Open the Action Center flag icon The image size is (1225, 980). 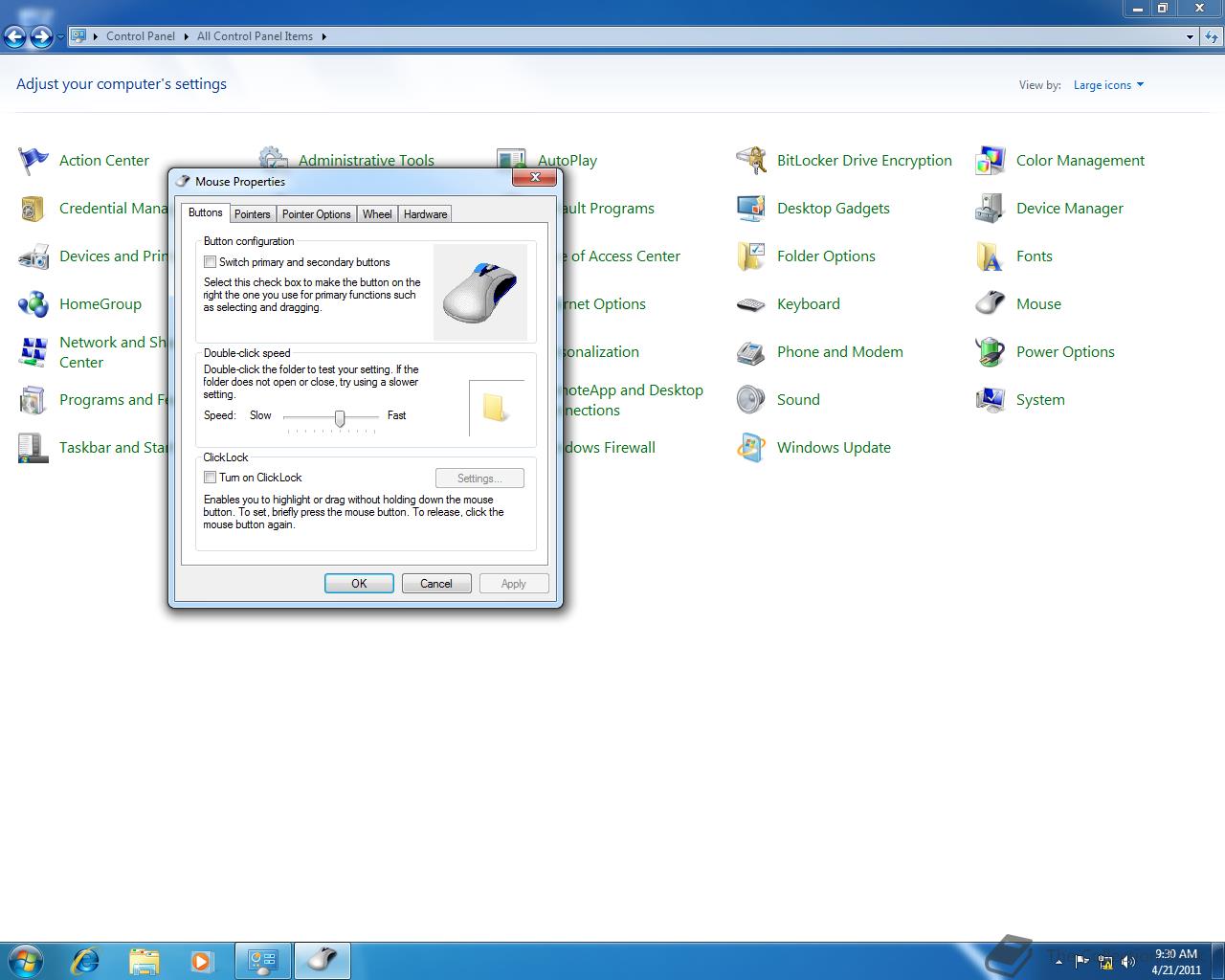point(33,161)
